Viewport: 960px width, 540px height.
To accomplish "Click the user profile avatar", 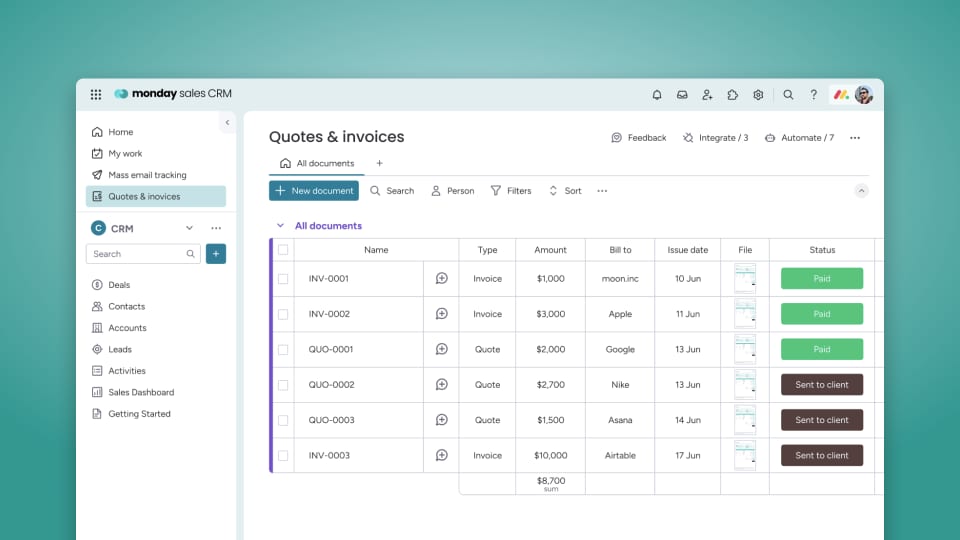I will 864,95.
